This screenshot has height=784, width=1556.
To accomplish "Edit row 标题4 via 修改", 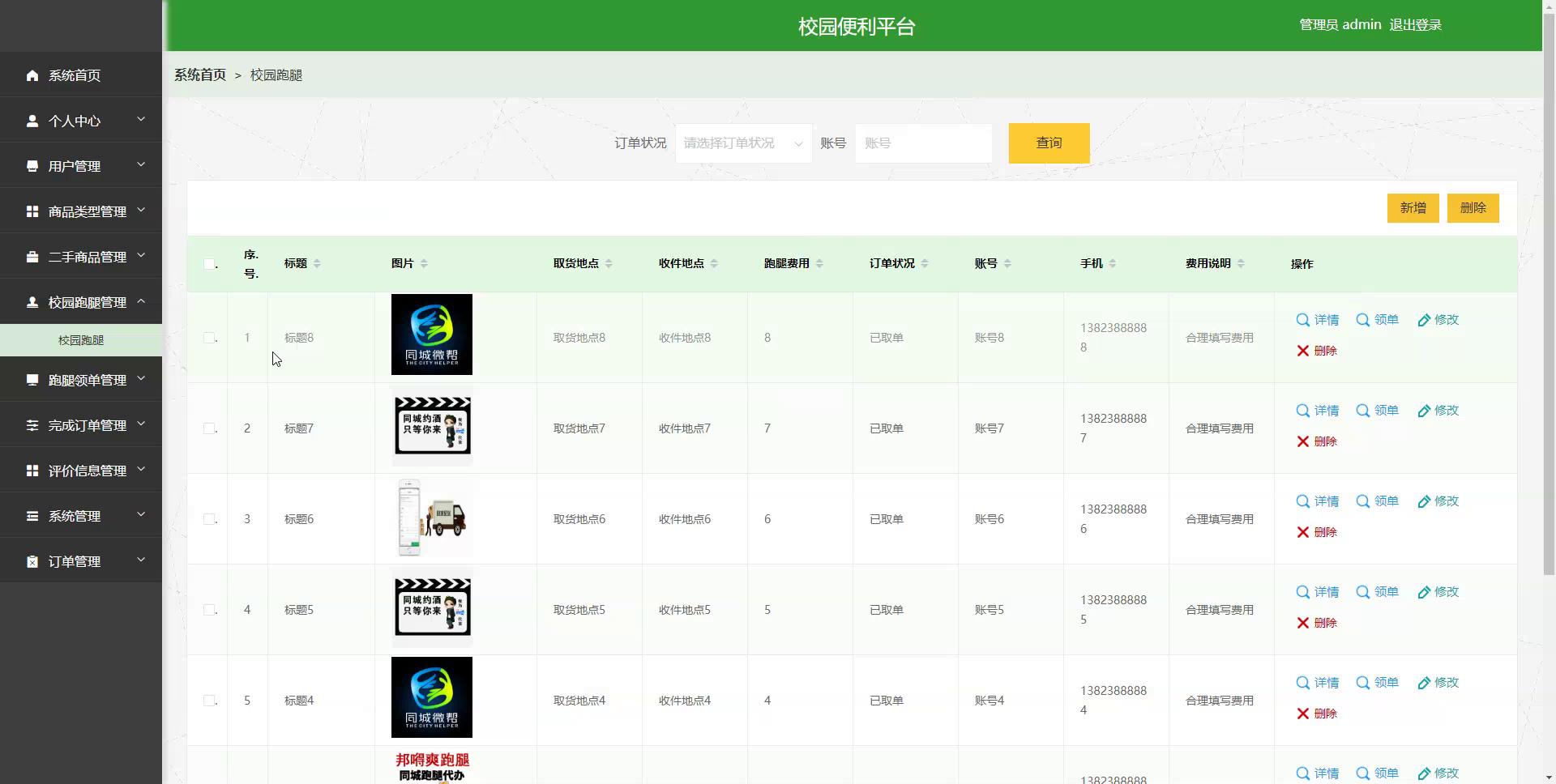I will click(1438, 683).
